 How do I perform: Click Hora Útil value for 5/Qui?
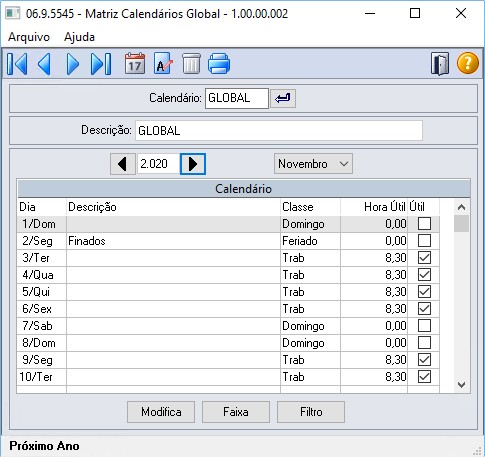coord(374,292)
